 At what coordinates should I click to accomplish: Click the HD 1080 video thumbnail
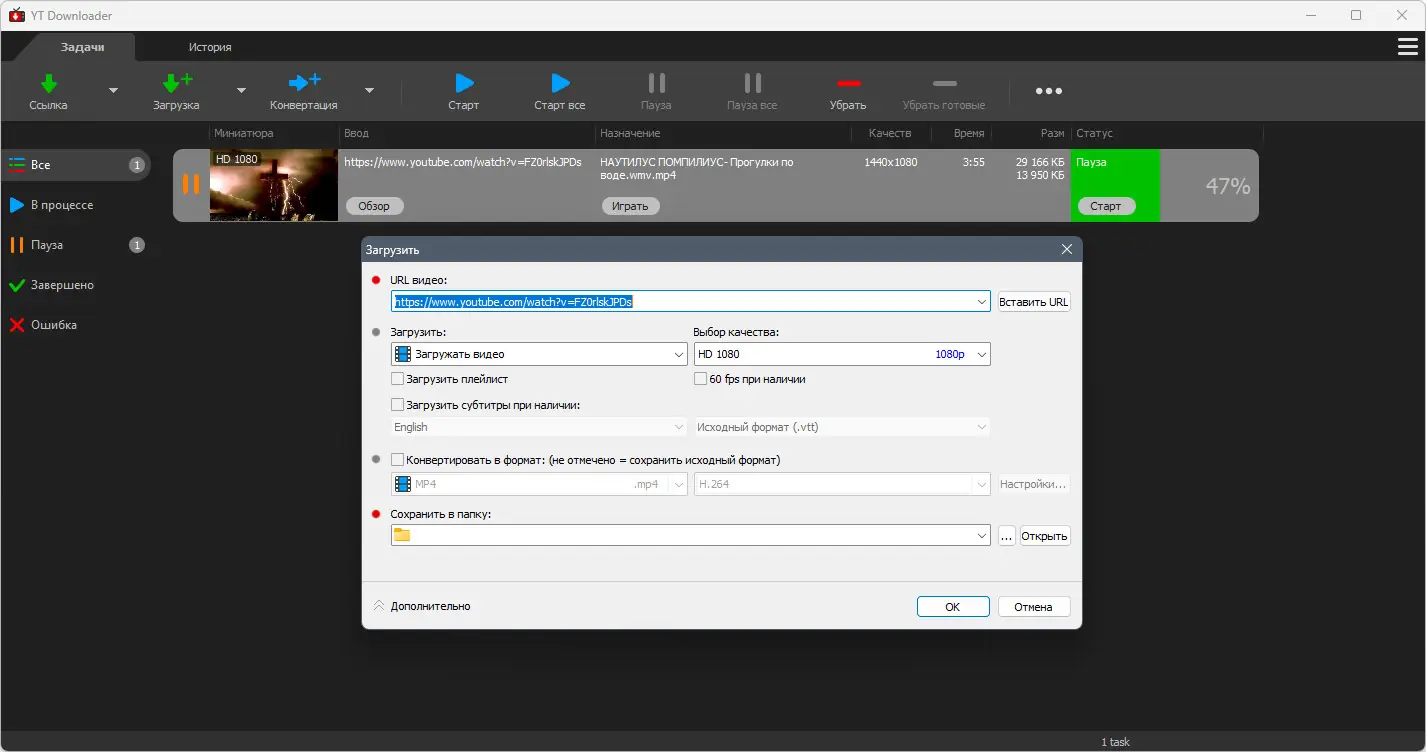click(272, 185)
